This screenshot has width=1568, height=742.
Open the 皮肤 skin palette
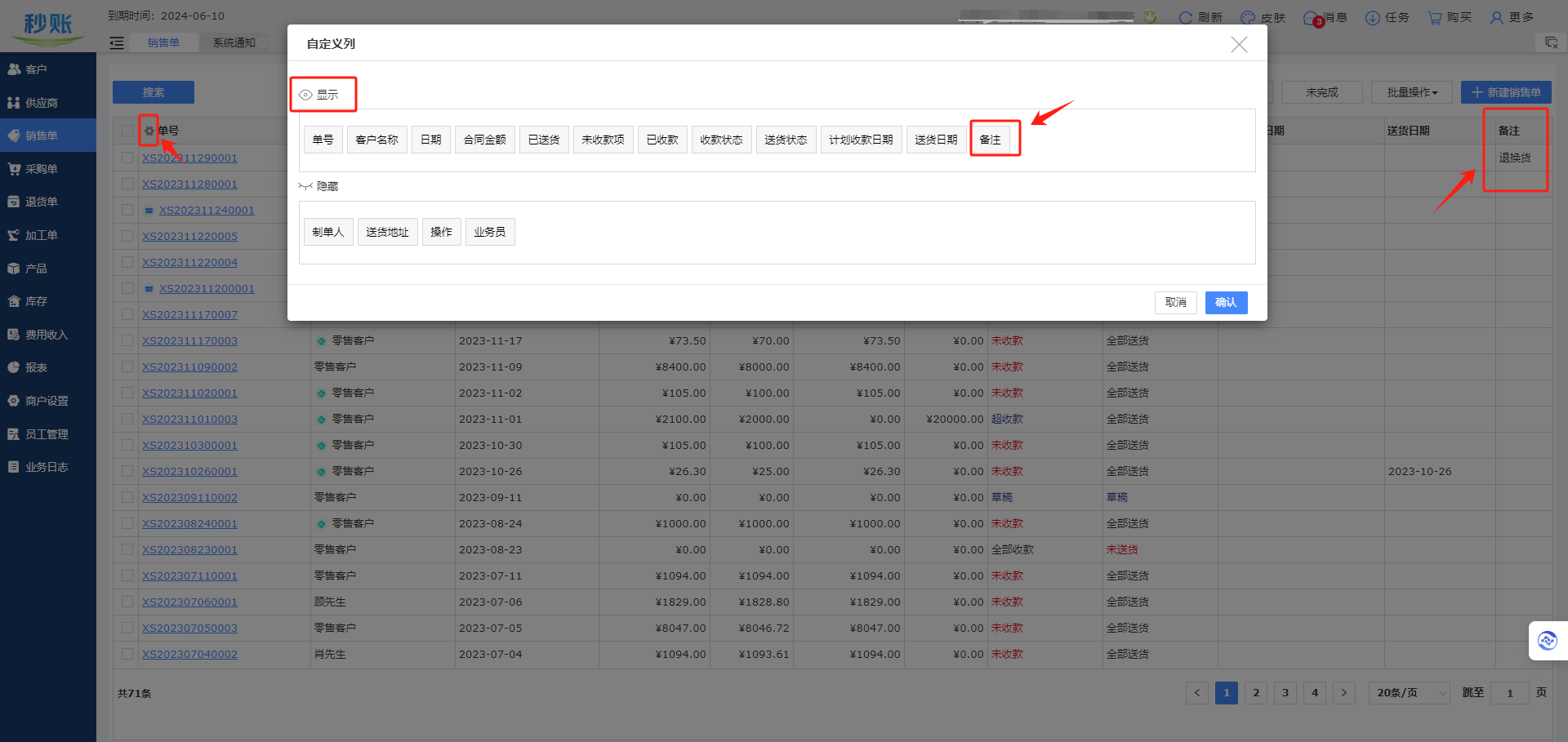point(1263,17)
